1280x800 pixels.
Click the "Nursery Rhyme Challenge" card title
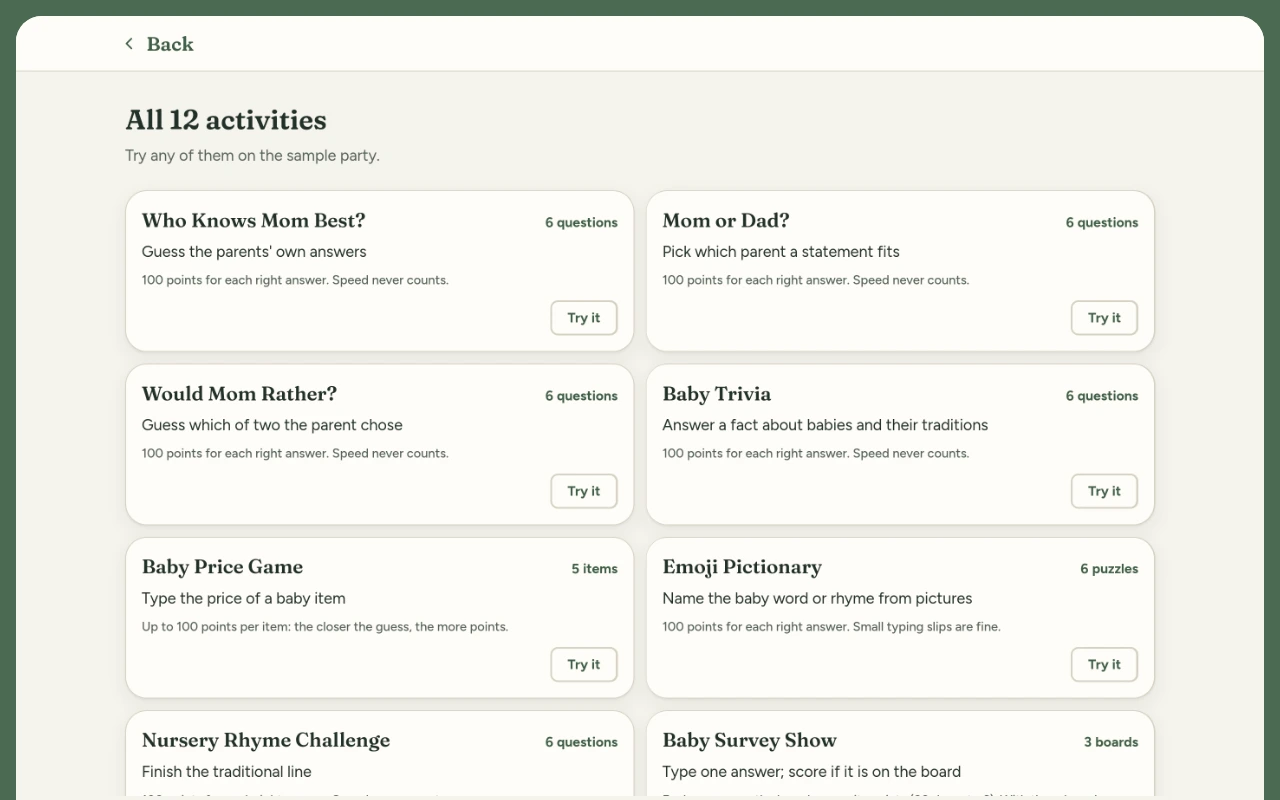click(x=266, y=741)
